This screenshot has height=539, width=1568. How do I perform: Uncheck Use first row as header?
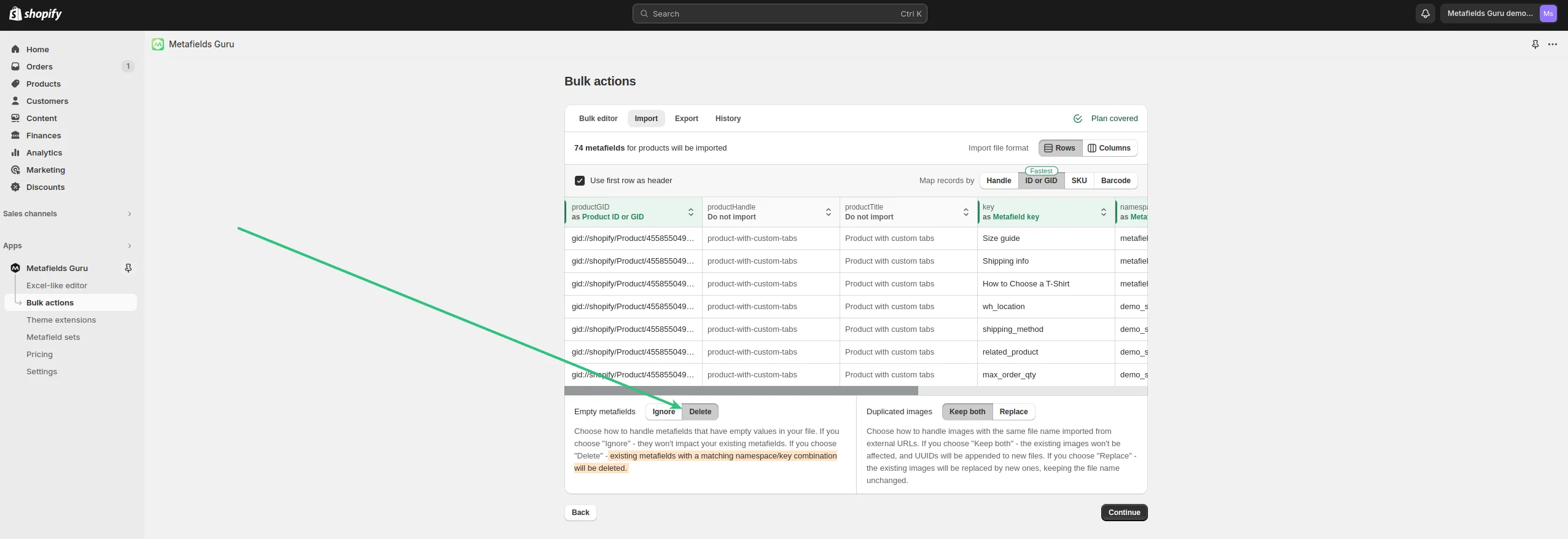pos(579,181)
